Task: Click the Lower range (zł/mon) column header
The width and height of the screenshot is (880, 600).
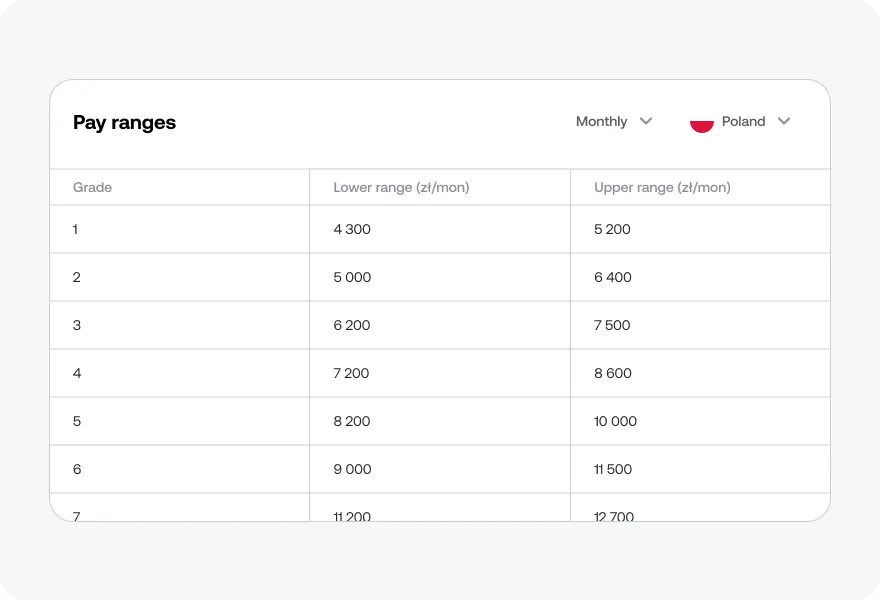Action: [x=440, y=187]
